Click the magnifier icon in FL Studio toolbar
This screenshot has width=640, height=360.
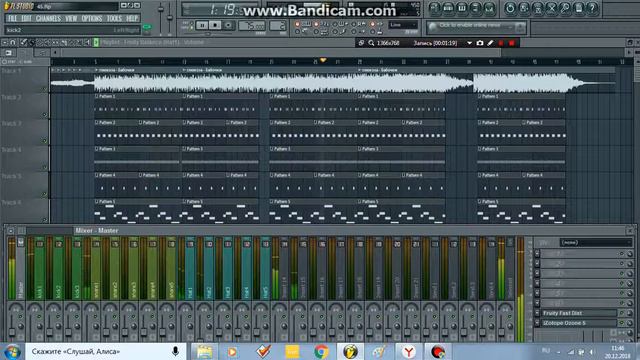pyautogui.click(x=565, y=8)
